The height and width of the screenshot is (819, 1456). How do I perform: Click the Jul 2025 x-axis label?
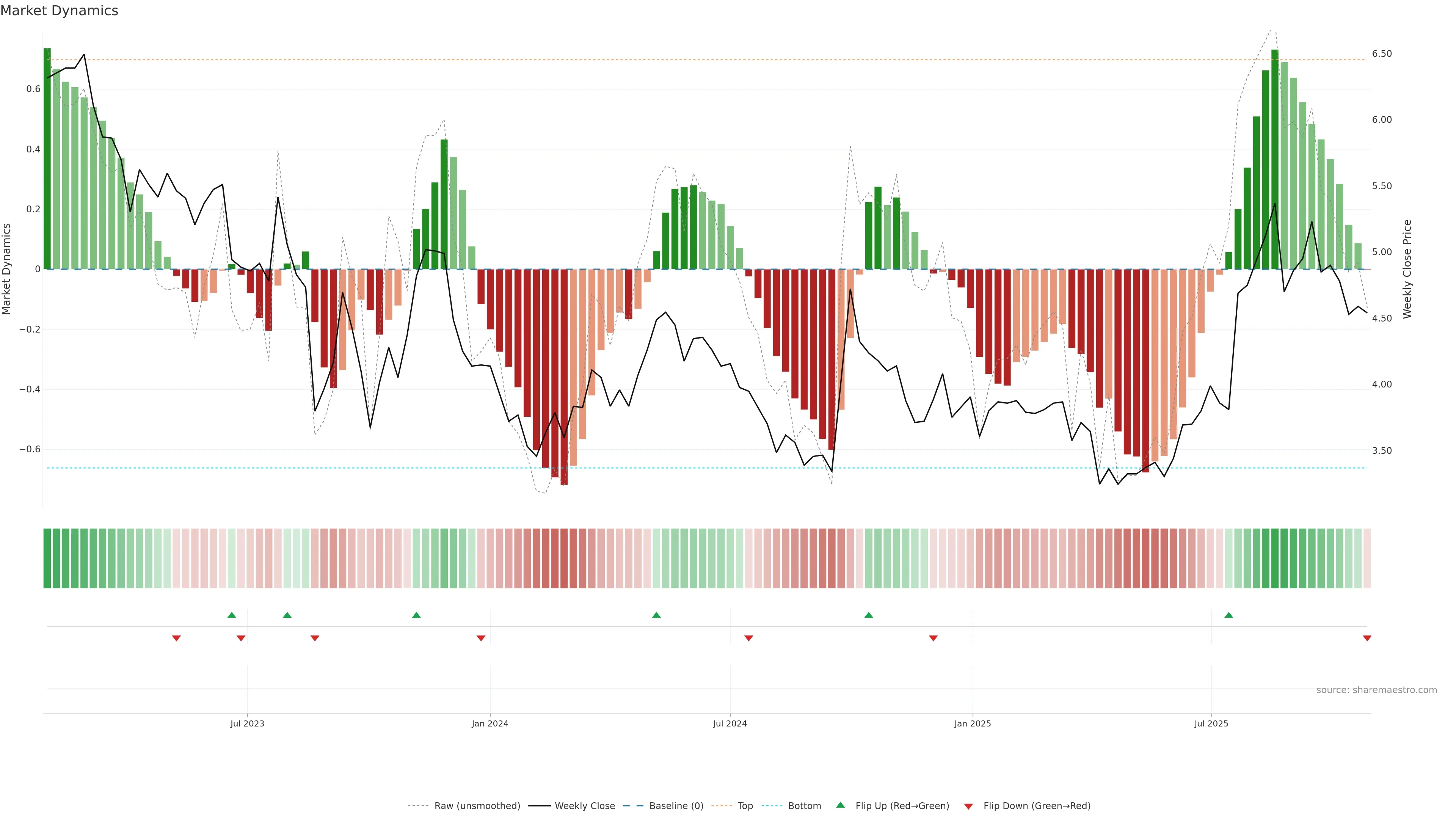pyautogui.click(x=1211, y=723)
